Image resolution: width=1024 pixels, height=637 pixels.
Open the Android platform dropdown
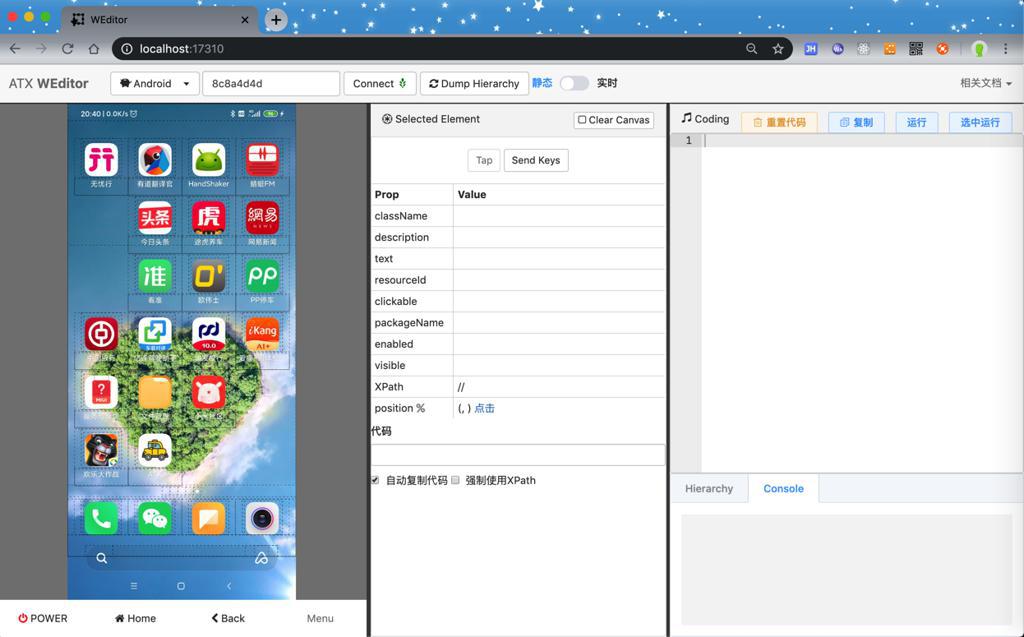pos(155,84)
